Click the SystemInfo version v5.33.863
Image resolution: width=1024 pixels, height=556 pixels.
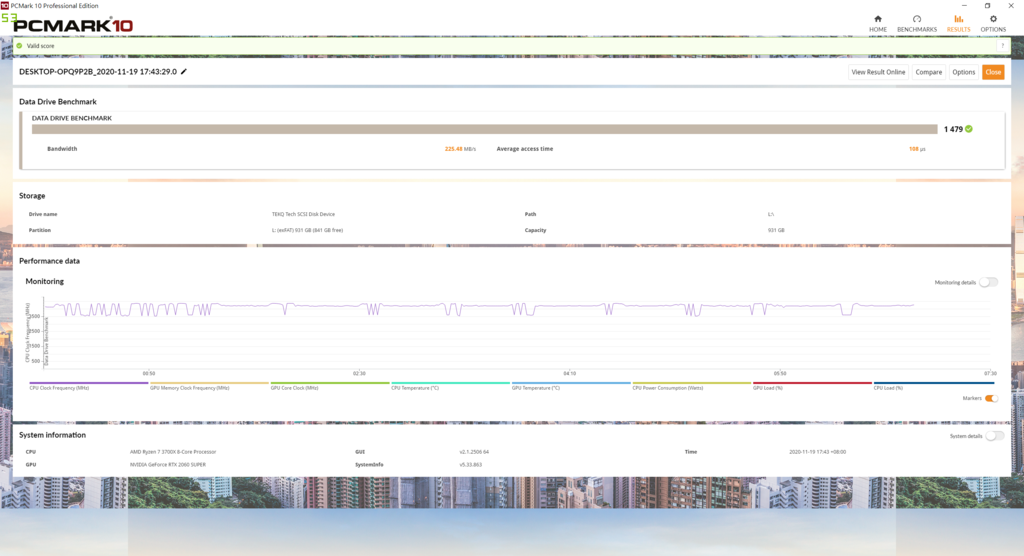470,465
